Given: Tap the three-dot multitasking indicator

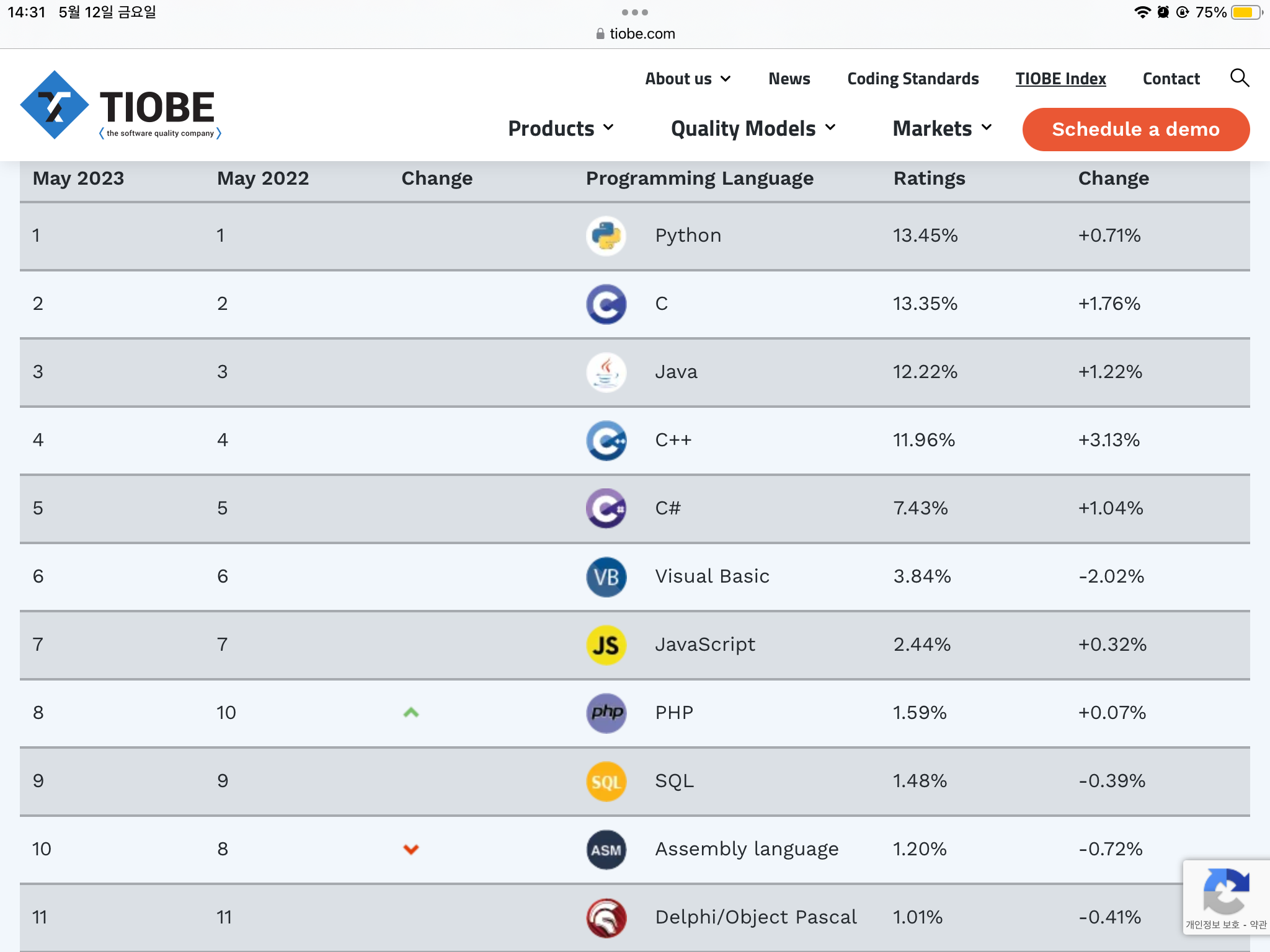Looking at the screenshot, I should tap(635, 12).
